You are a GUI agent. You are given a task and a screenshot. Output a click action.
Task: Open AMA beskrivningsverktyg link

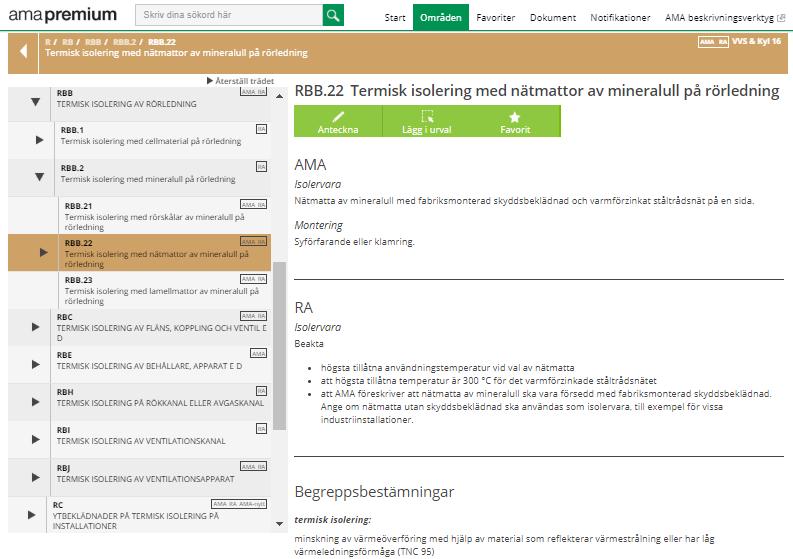[x=719, y=18]
